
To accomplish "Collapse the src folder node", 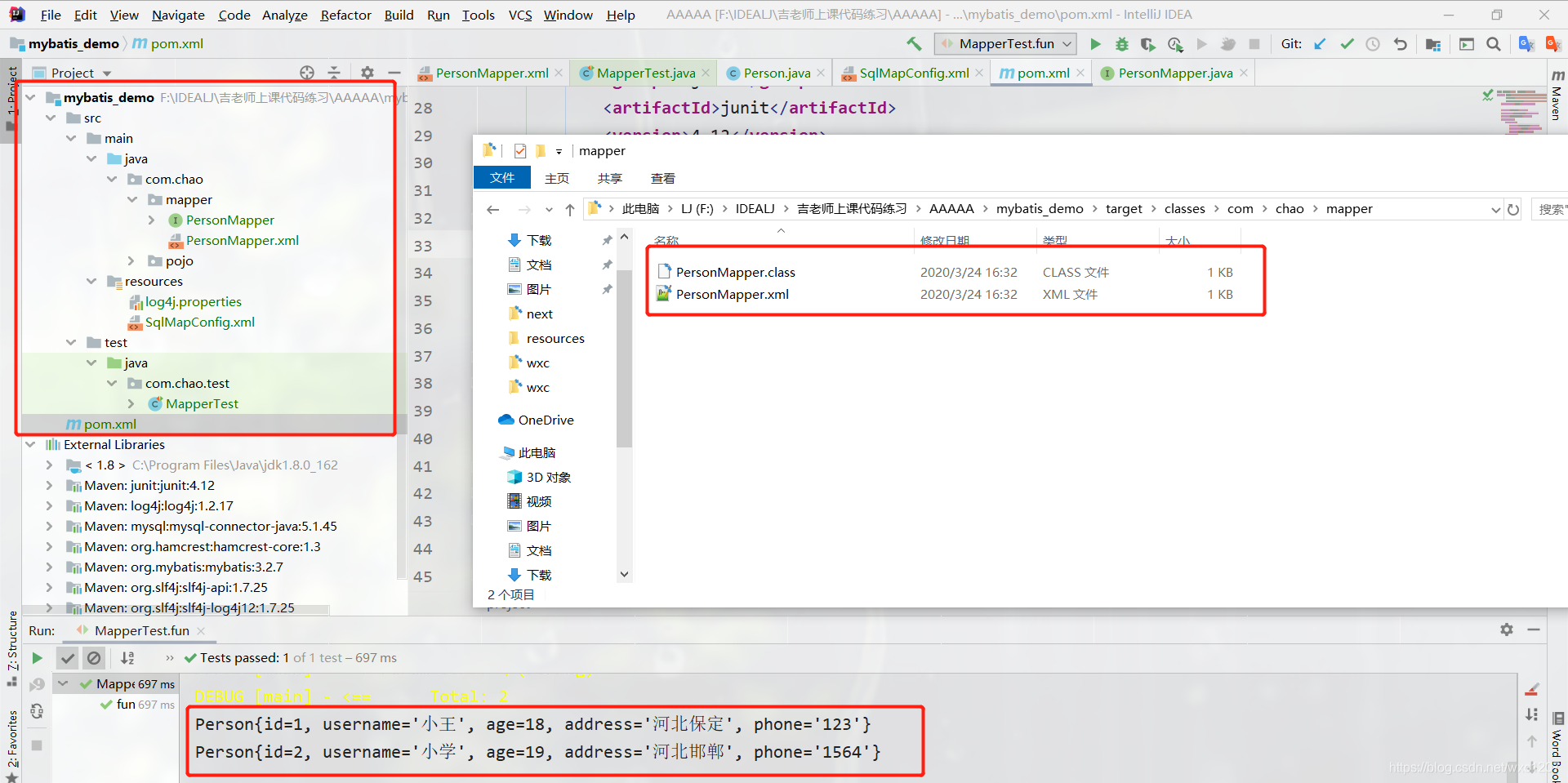I will pyautogui.click(x=51, y=118).
